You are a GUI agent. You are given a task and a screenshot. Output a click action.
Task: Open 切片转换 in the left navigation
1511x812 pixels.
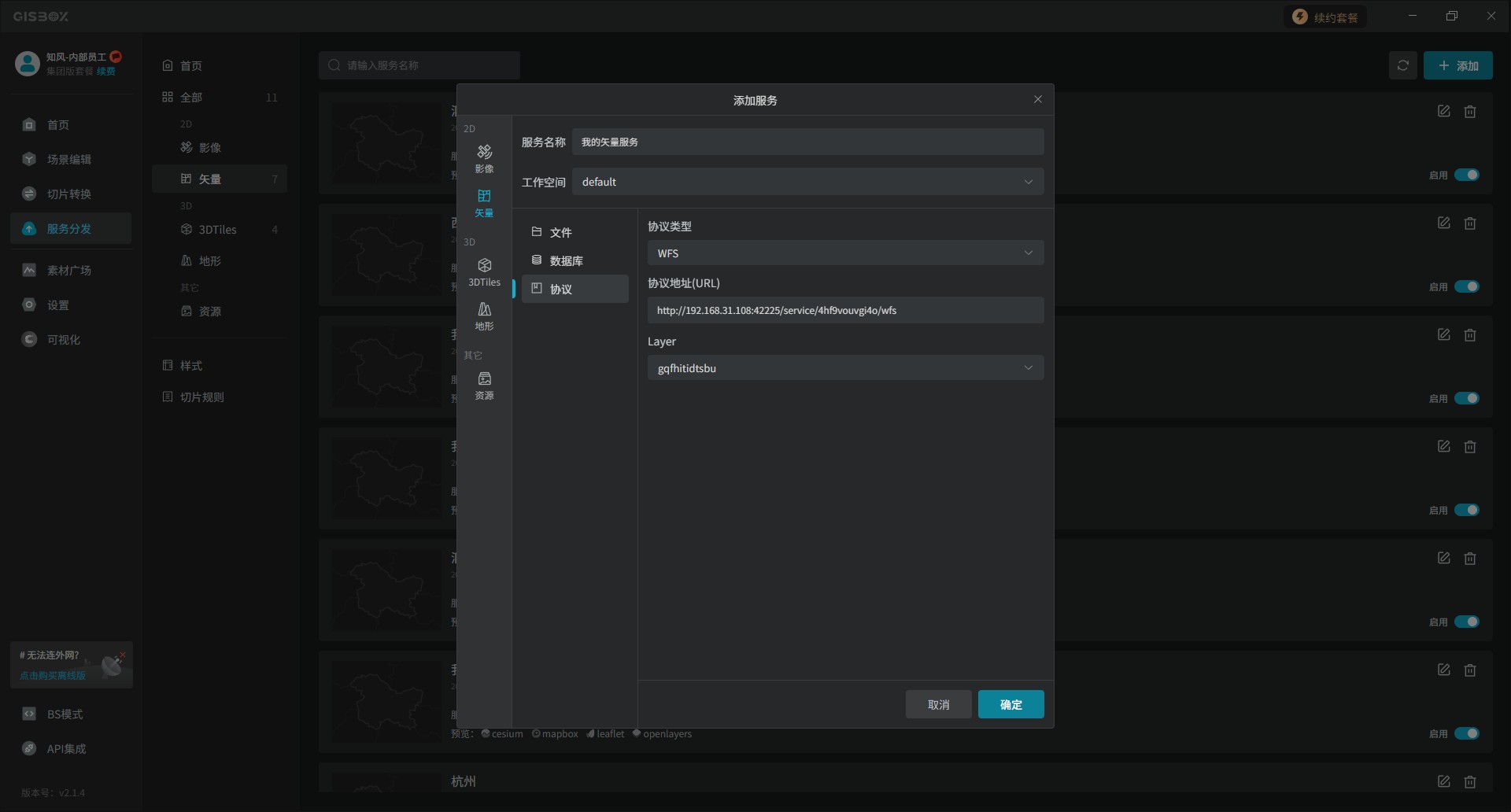coord(69,194)
